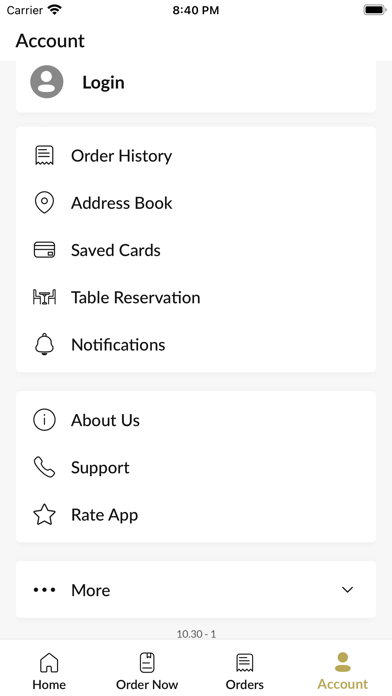Go to the Order Now tab
This screenshot has height=696, width=392.
click(147, 671)
